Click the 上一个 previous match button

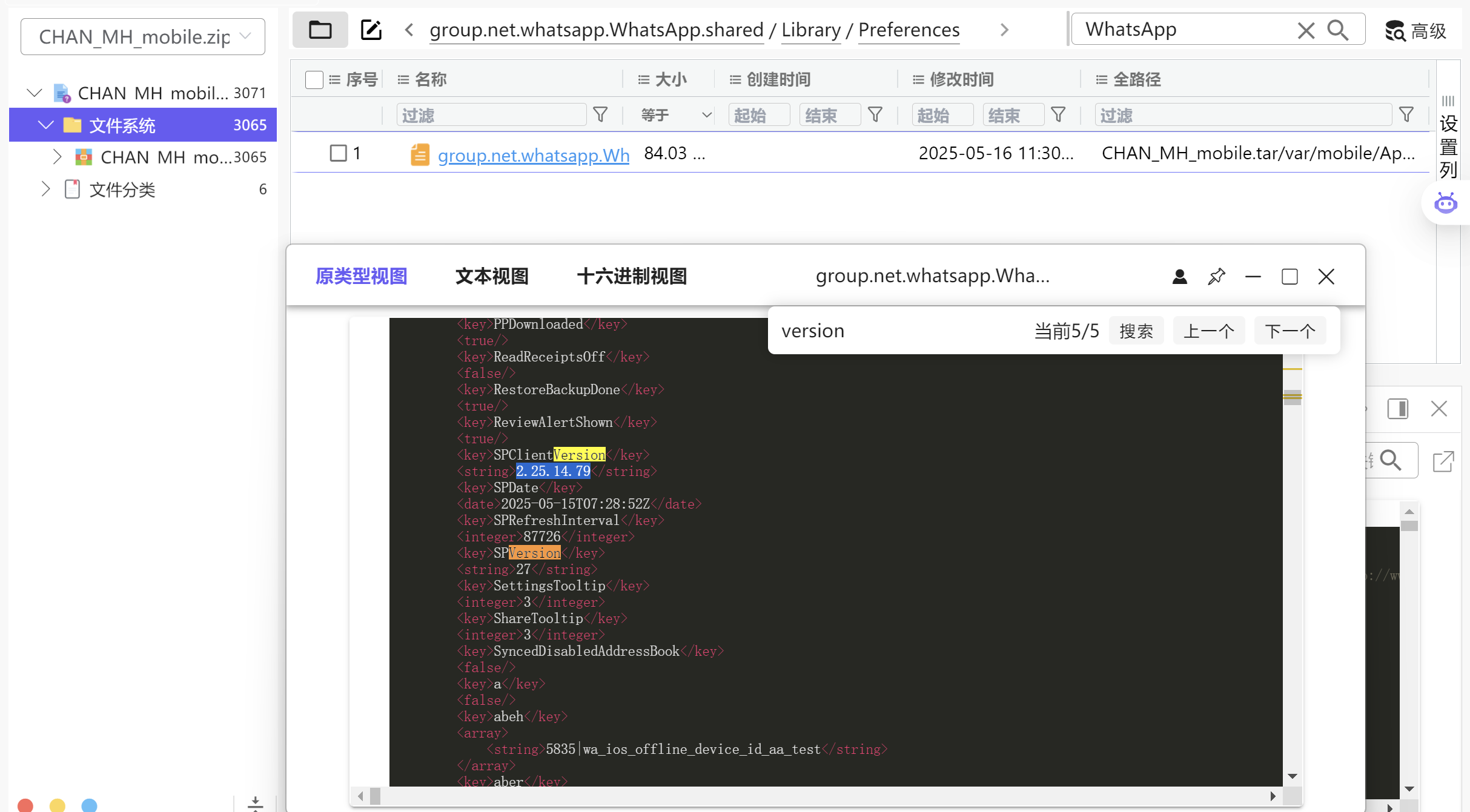click(1208, 331)
